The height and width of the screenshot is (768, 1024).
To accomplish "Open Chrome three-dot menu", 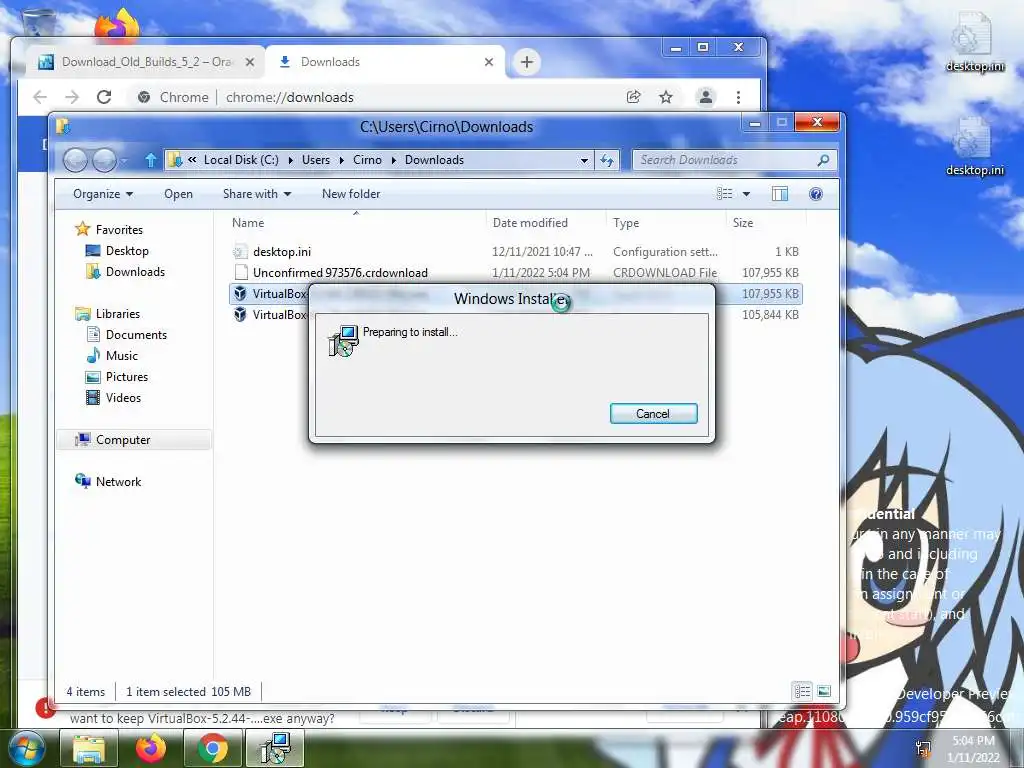I will click(738, 97).
